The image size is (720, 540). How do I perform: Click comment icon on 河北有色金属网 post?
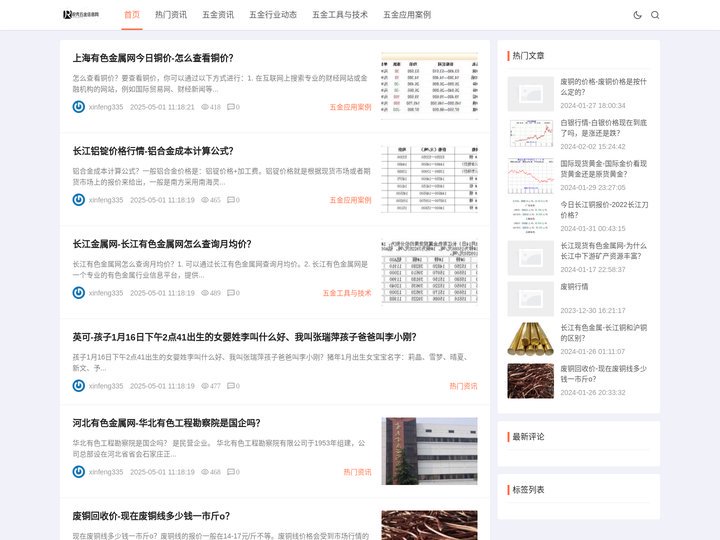coord(231,472)
